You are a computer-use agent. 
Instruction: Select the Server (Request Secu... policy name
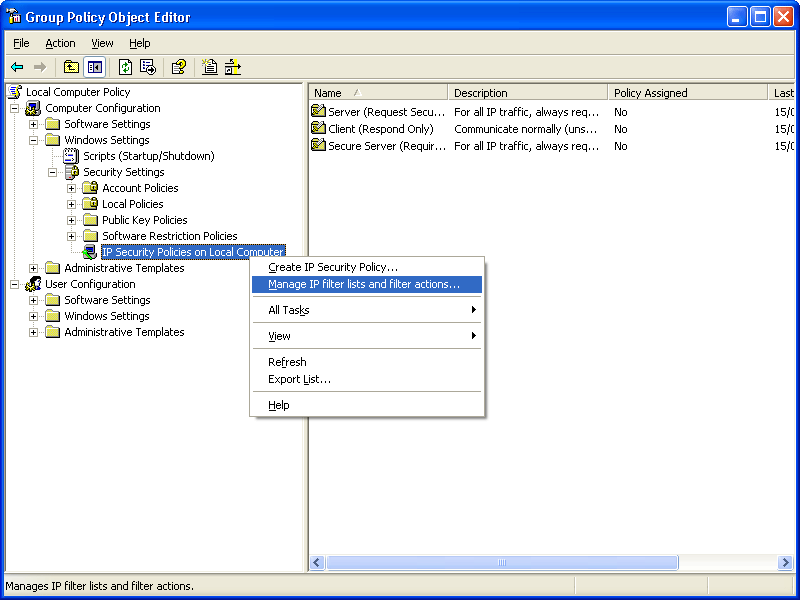click(x=387, y=112)
